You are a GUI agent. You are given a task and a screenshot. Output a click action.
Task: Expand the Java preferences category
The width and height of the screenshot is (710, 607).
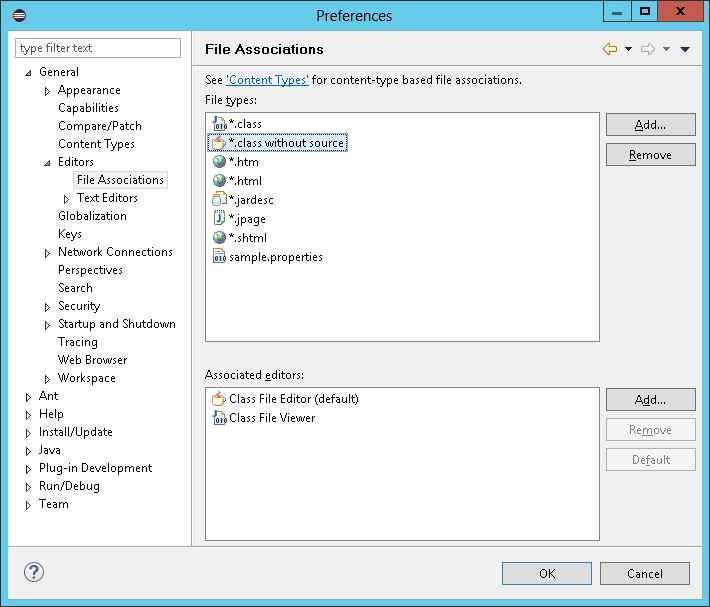pos(28,451)
